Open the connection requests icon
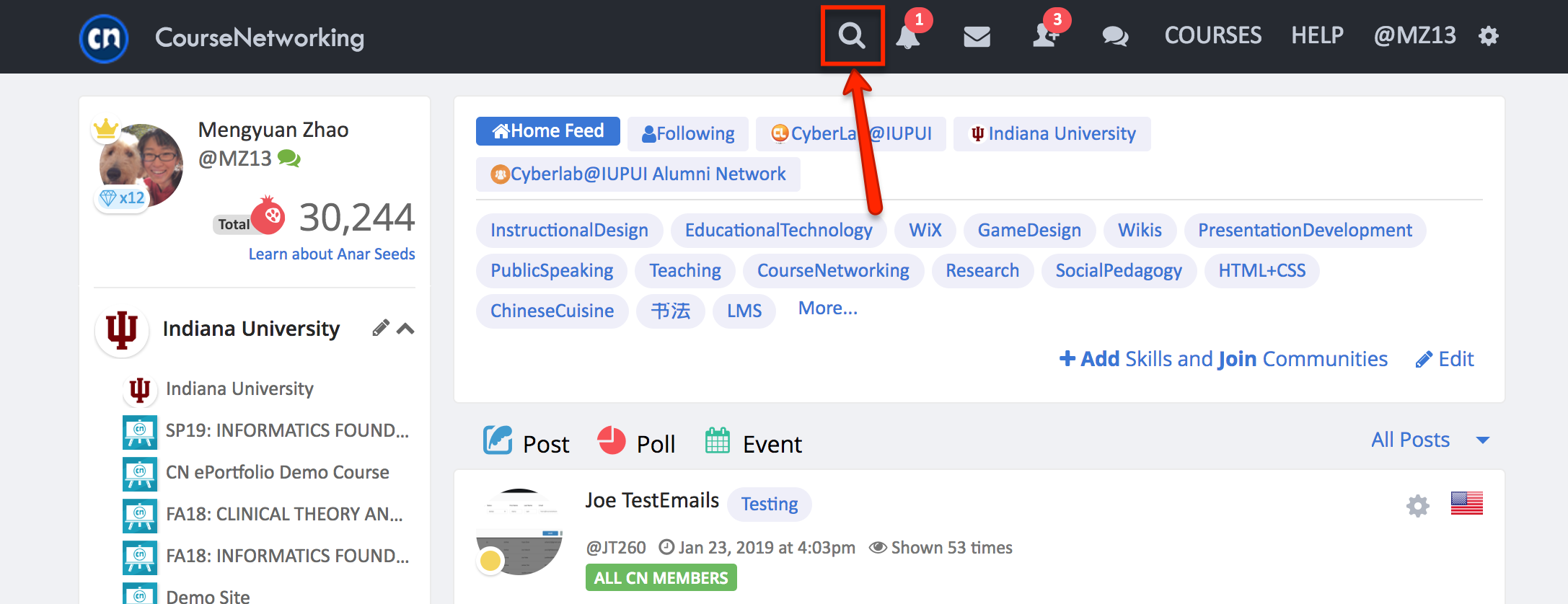 click(x=1045, y=36)
